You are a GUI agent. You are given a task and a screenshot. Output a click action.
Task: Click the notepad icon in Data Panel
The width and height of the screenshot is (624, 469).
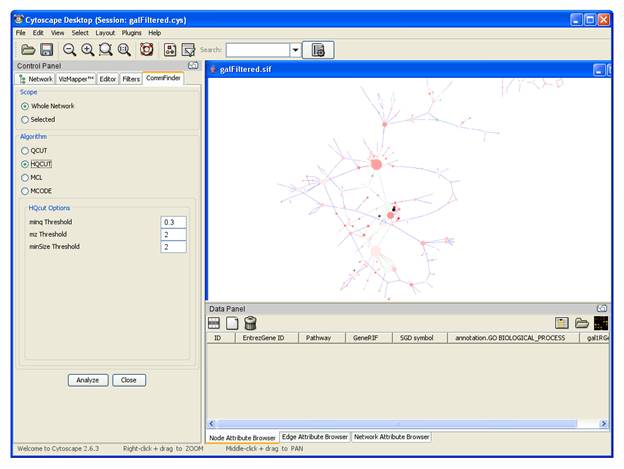click(562, 323)
